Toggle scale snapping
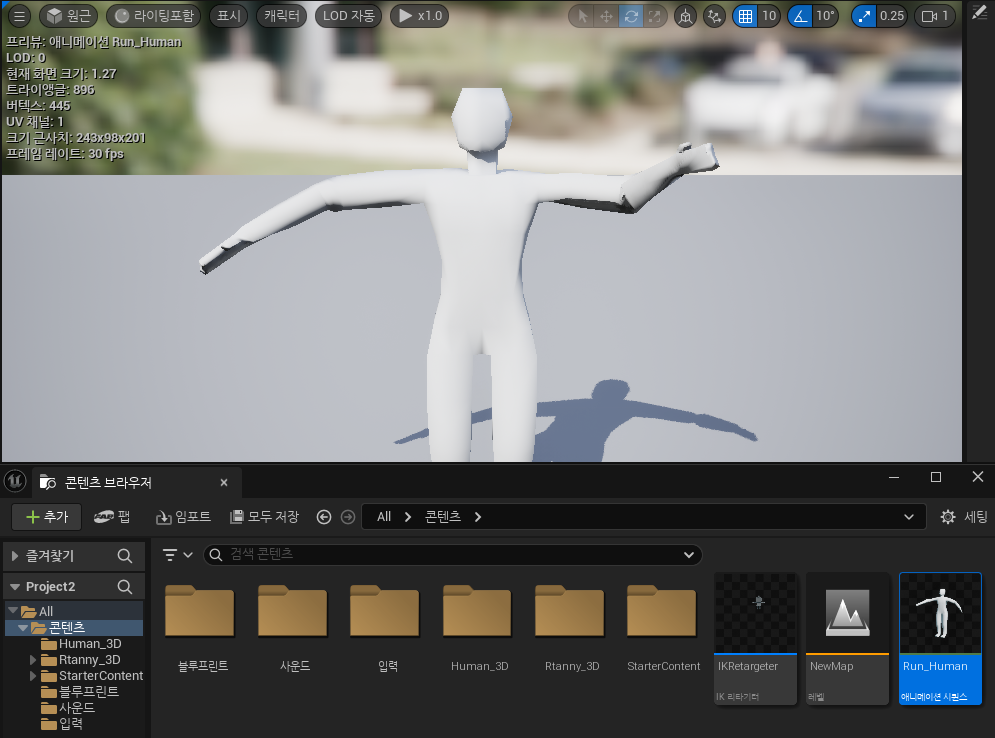Viewport: 995px width, 738px height. pos(865,16)
